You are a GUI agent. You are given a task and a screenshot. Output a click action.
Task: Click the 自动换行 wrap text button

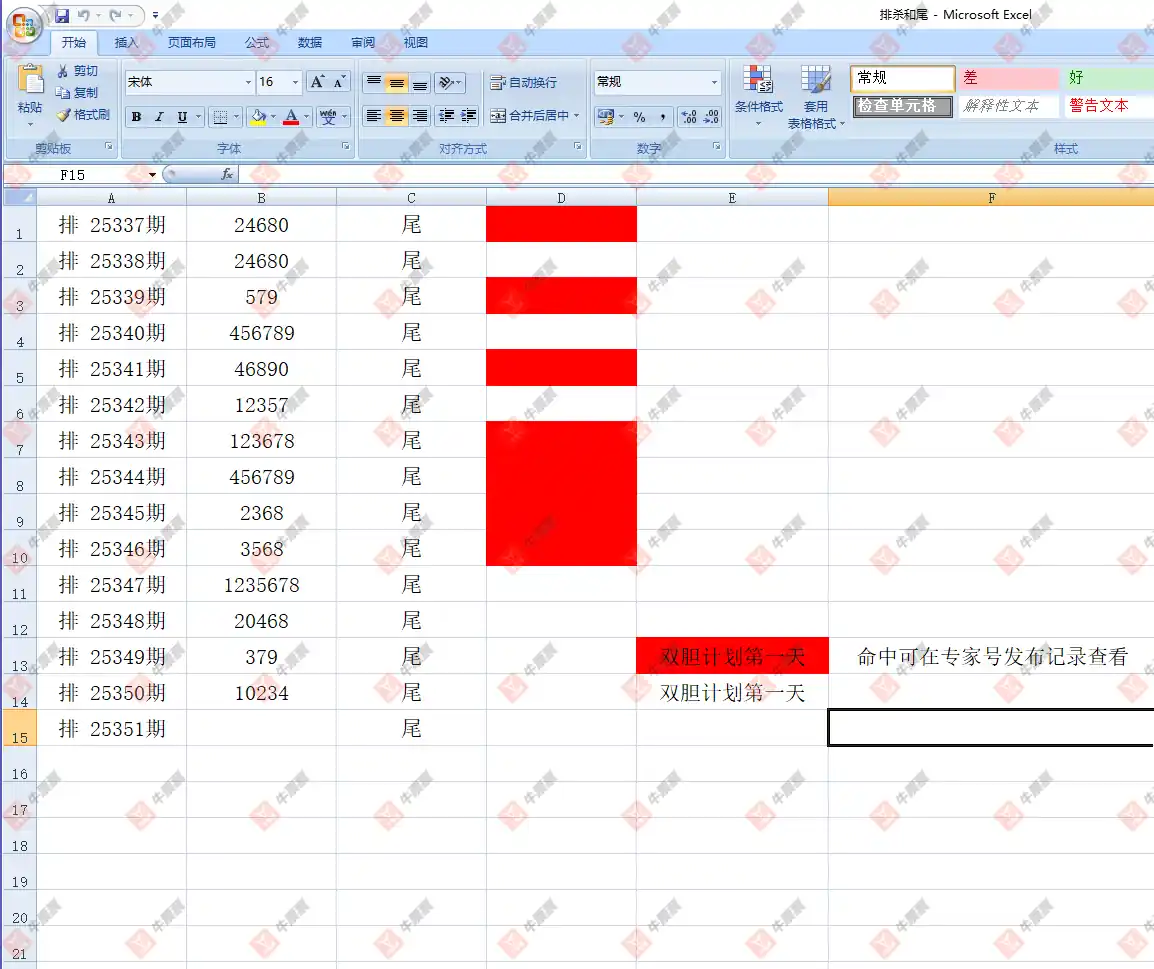pyautogui.click(x=524, y=82)
